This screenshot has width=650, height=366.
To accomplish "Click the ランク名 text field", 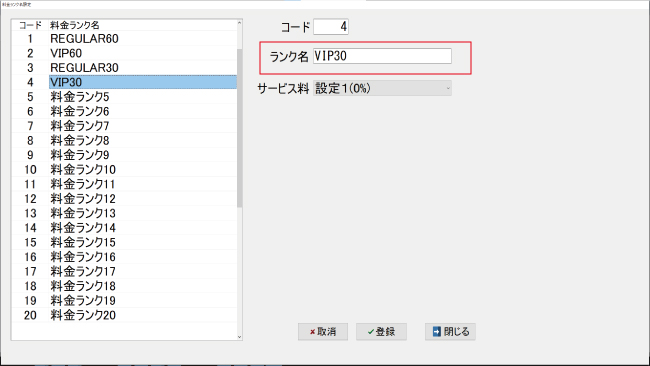I will 382,56.
